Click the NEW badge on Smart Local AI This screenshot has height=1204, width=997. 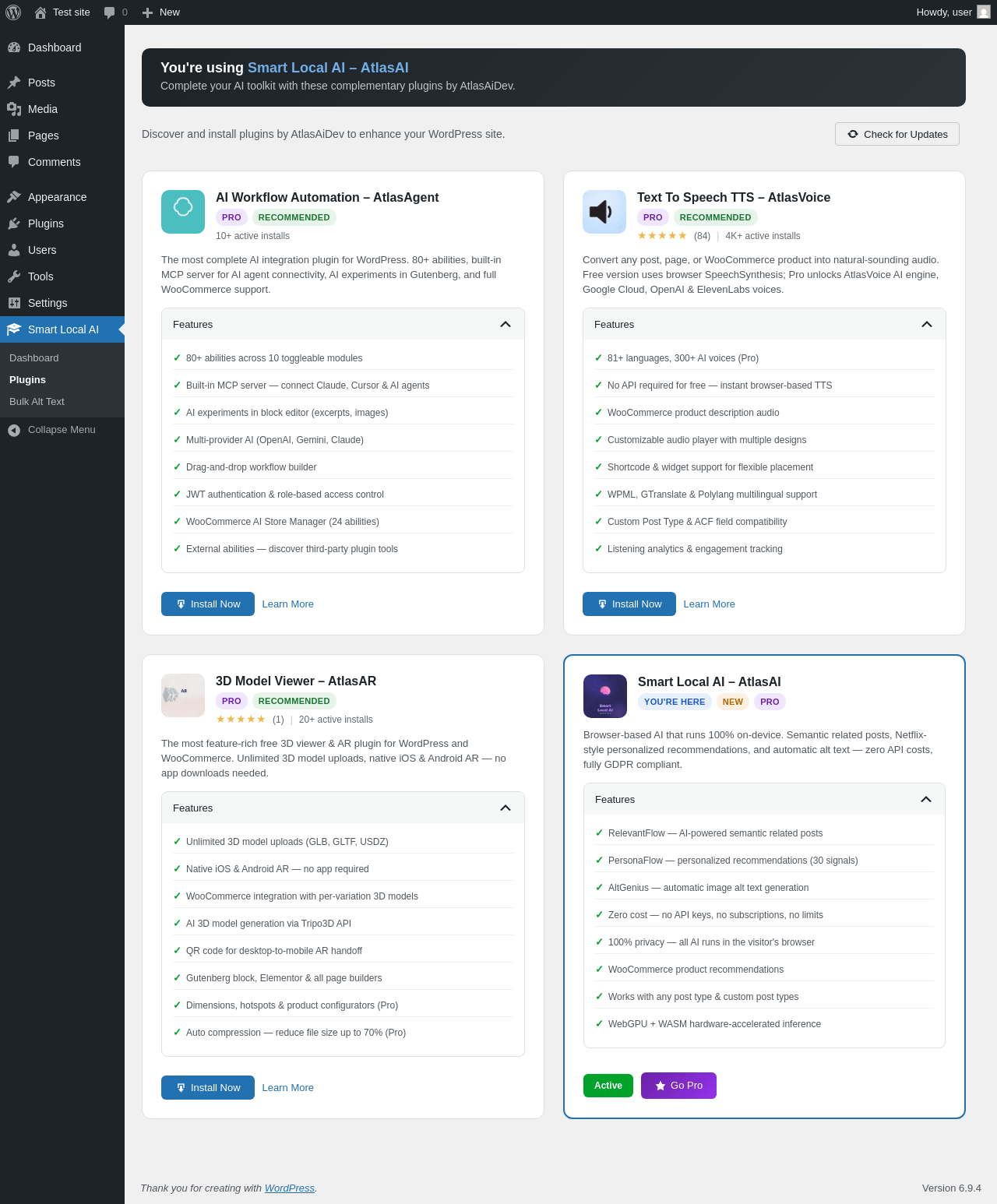click(733, 702)
